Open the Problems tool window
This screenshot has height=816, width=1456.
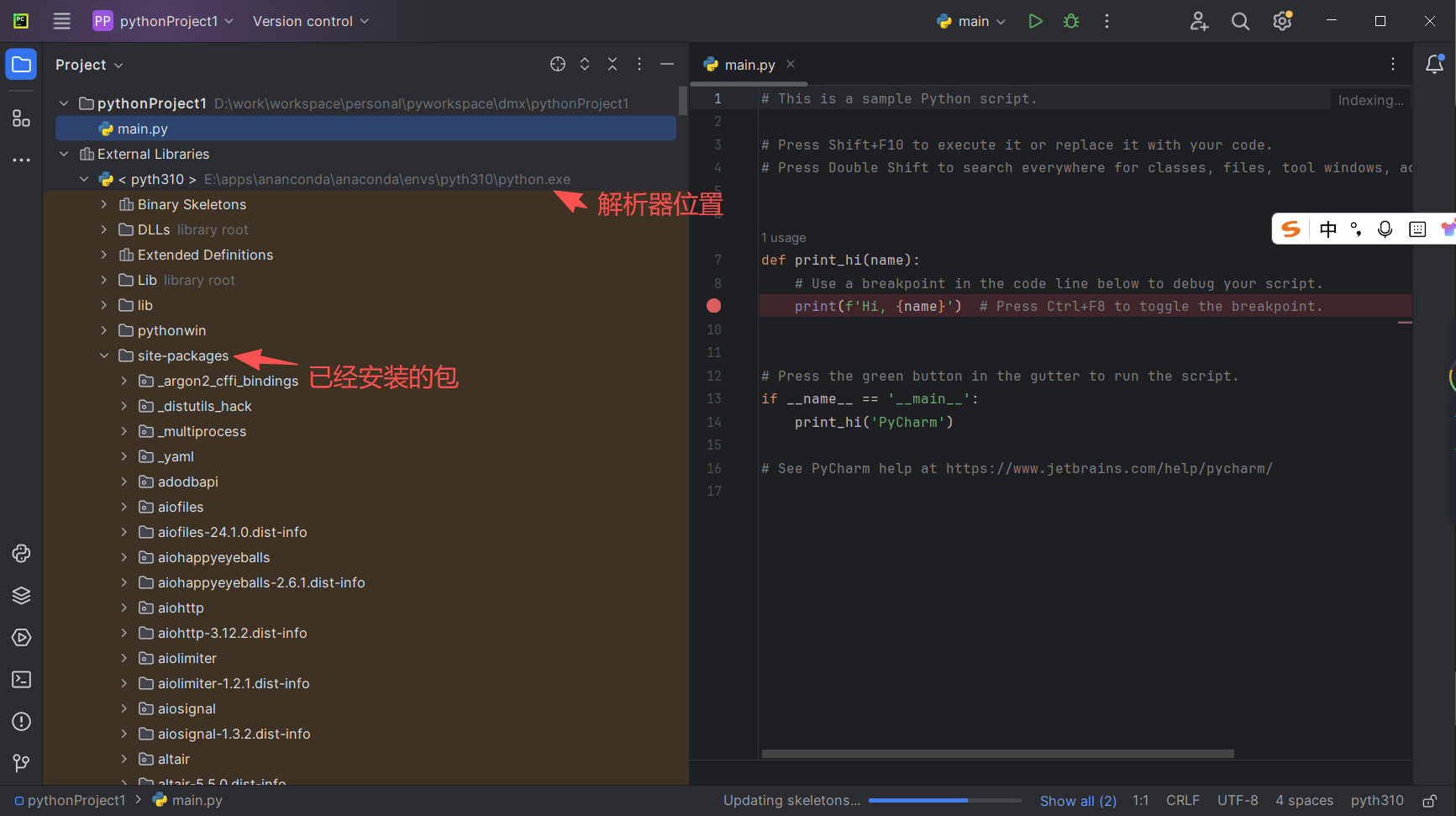(x=21, y=721)
